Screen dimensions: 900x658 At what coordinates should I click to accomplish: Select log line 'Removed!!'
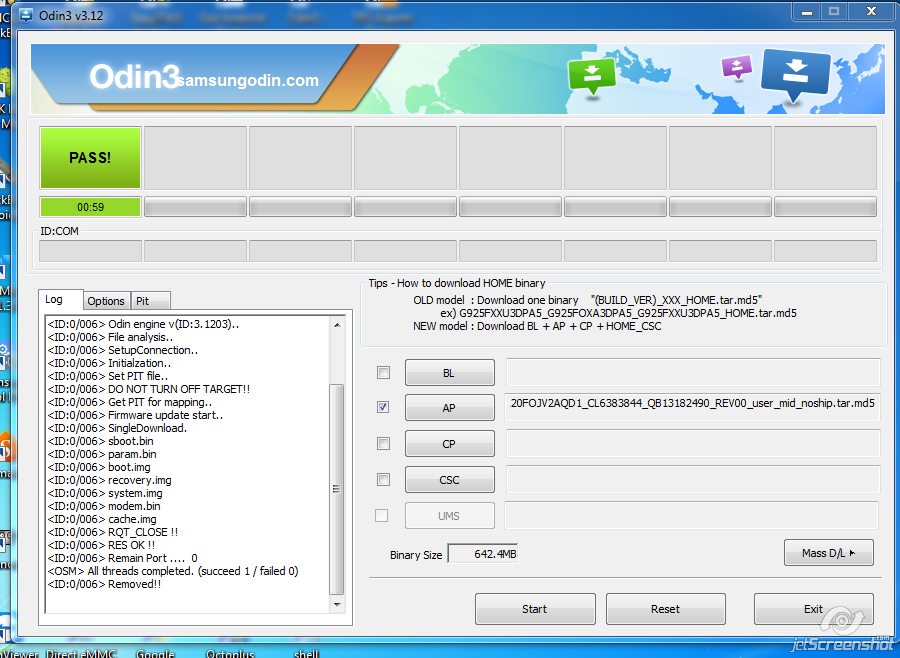point(104,585)
